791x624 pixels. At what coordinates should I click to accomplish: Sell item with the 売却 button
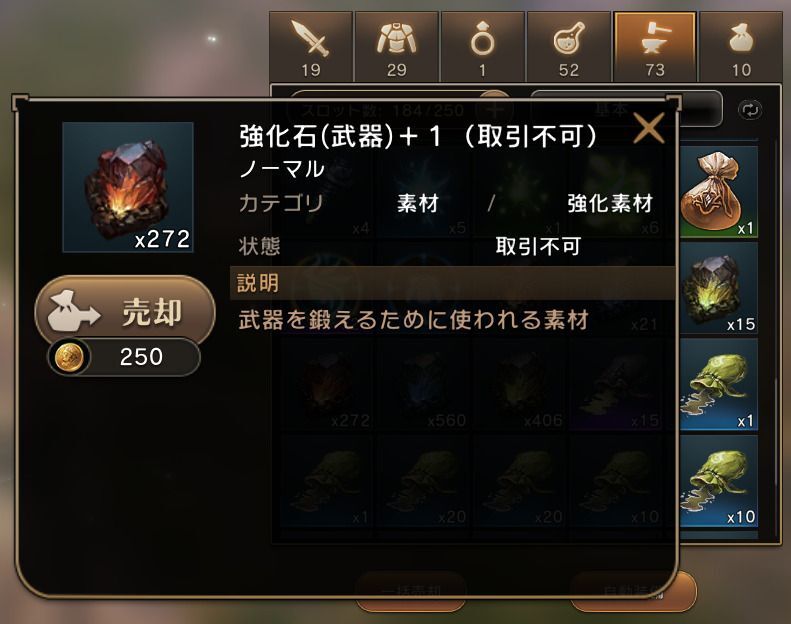click(x=125, y=311)
